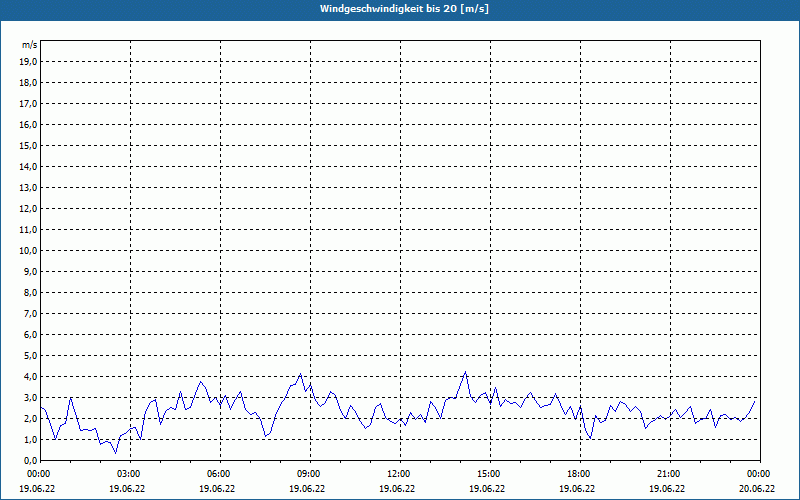The width and height of the screenshot is (800, 500).
Task: Select the 19,0 y-axis label
Action: pos(29,61)
